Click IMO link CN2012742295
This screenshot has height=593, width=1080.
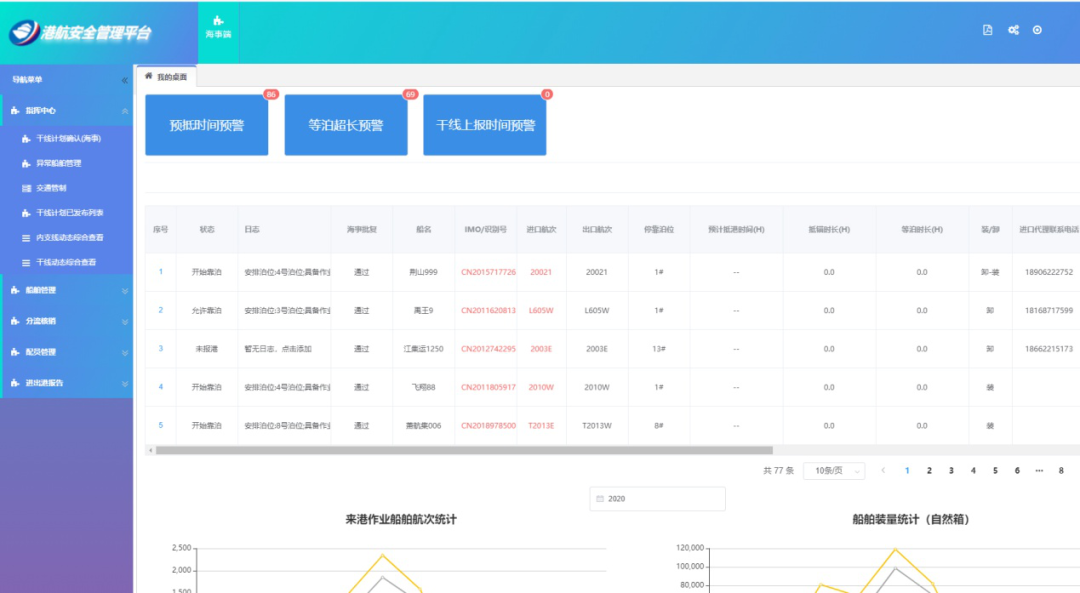(488, 349)
